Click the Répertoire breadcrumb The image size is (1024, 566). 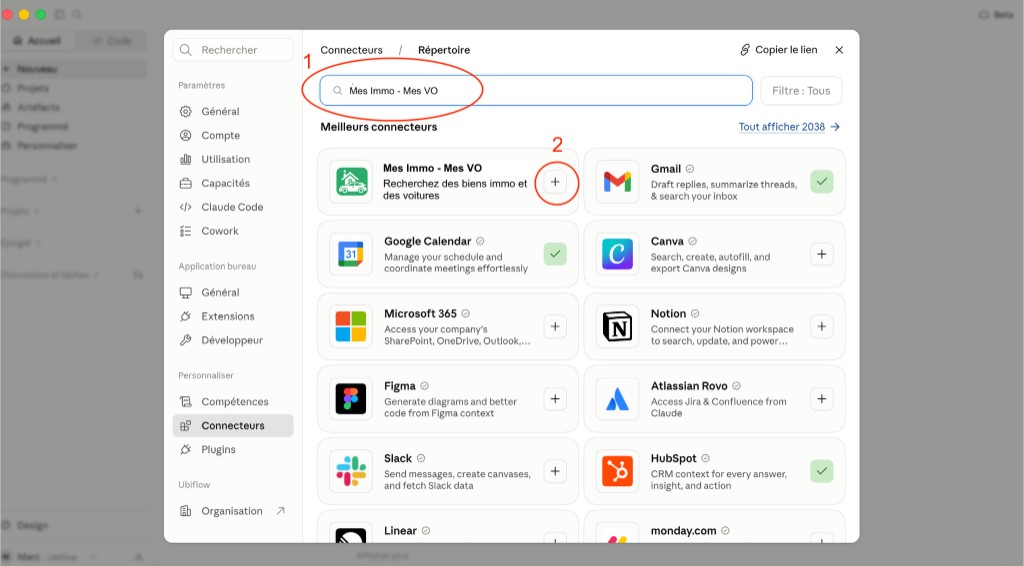444,50
